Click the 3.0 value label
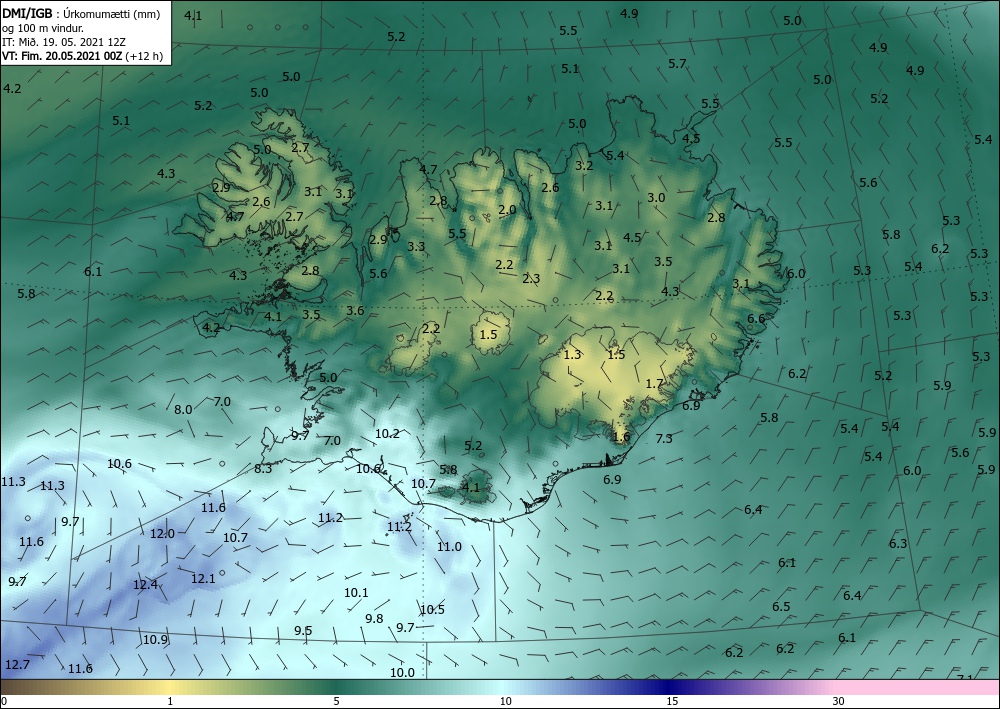This screenshot has height=709, width=1000. (656, 198)
